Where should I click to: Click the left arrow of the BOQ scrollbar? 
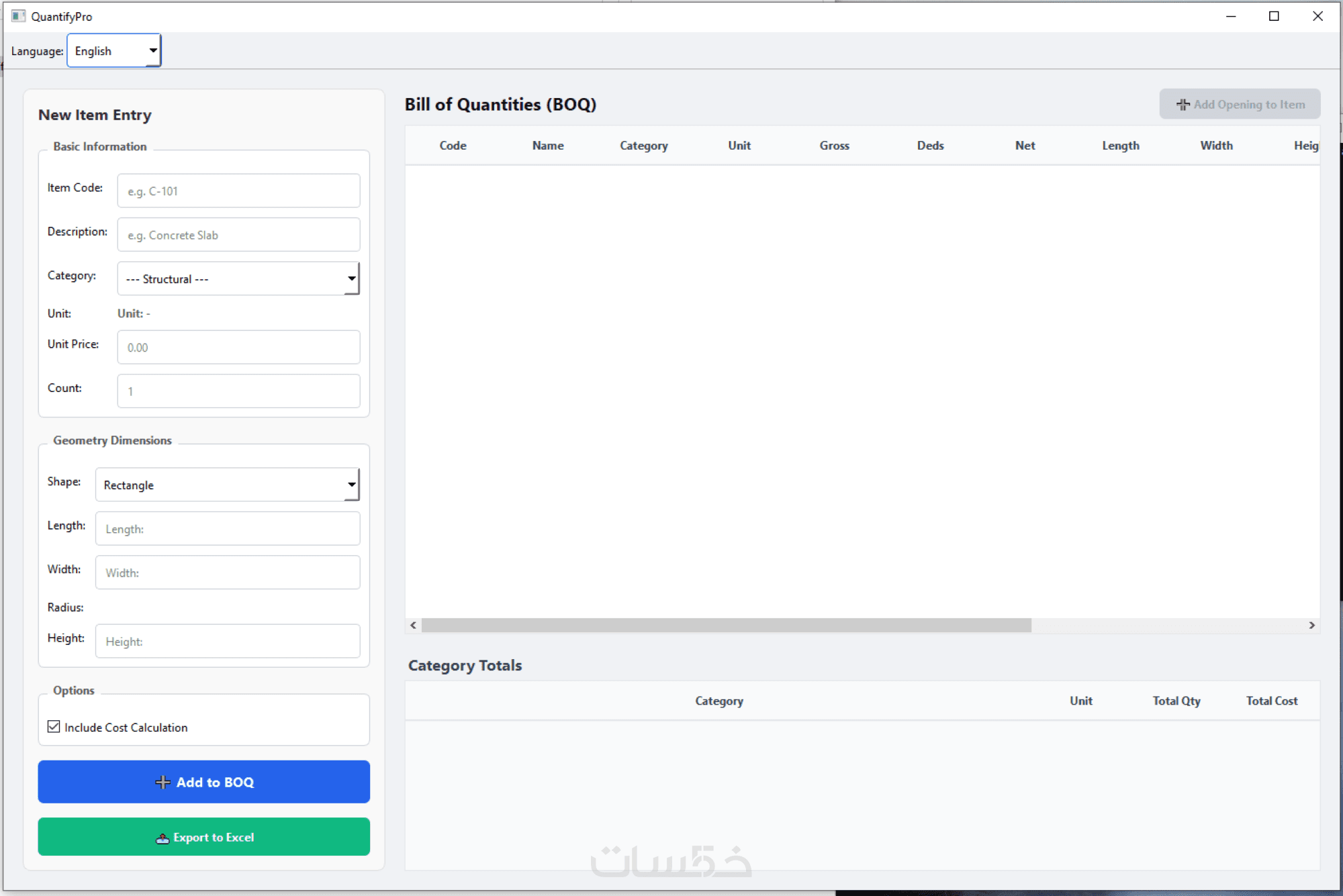[x=413, y=625]
